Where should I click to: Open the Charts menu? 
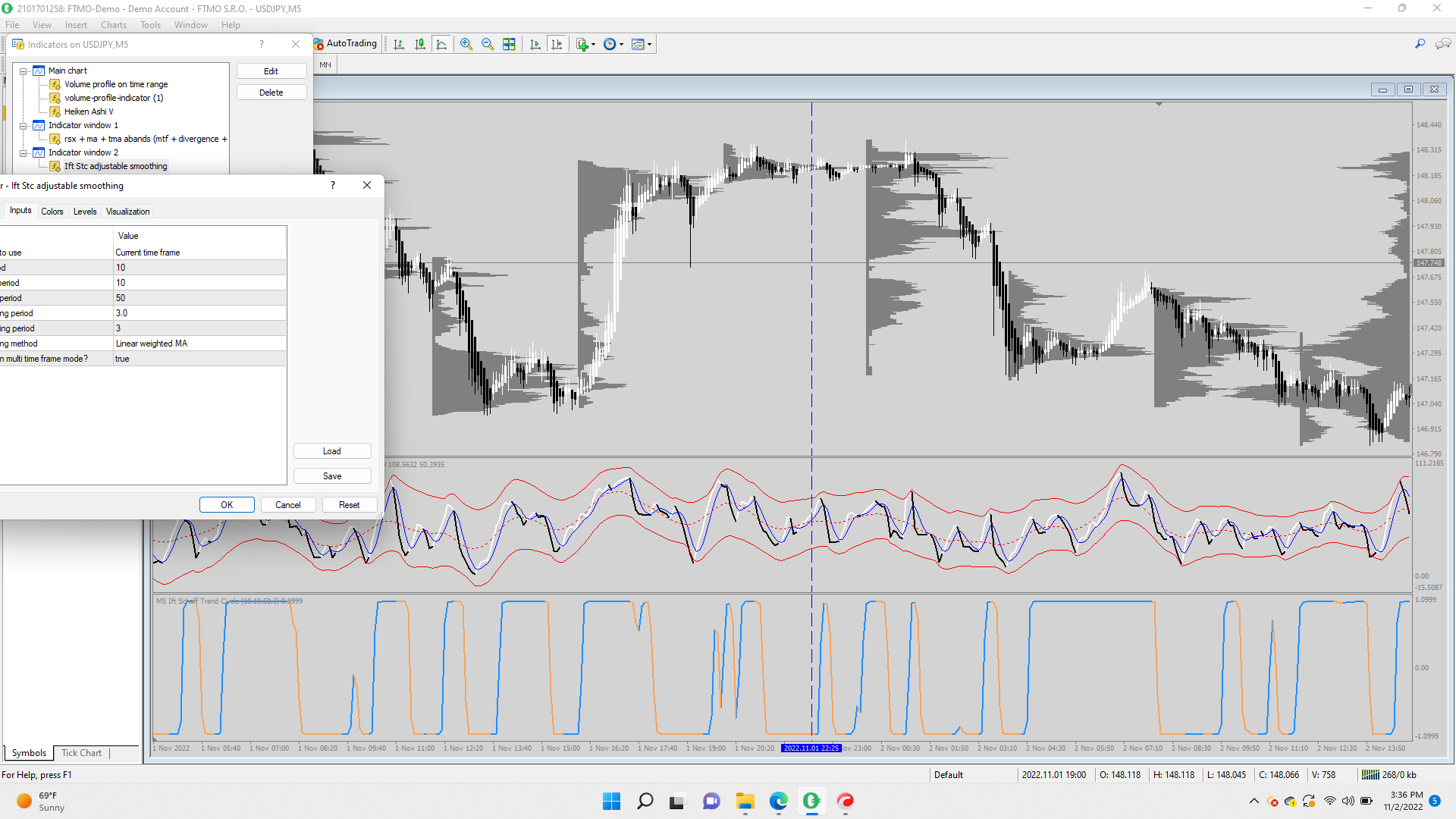pos(114,25)
